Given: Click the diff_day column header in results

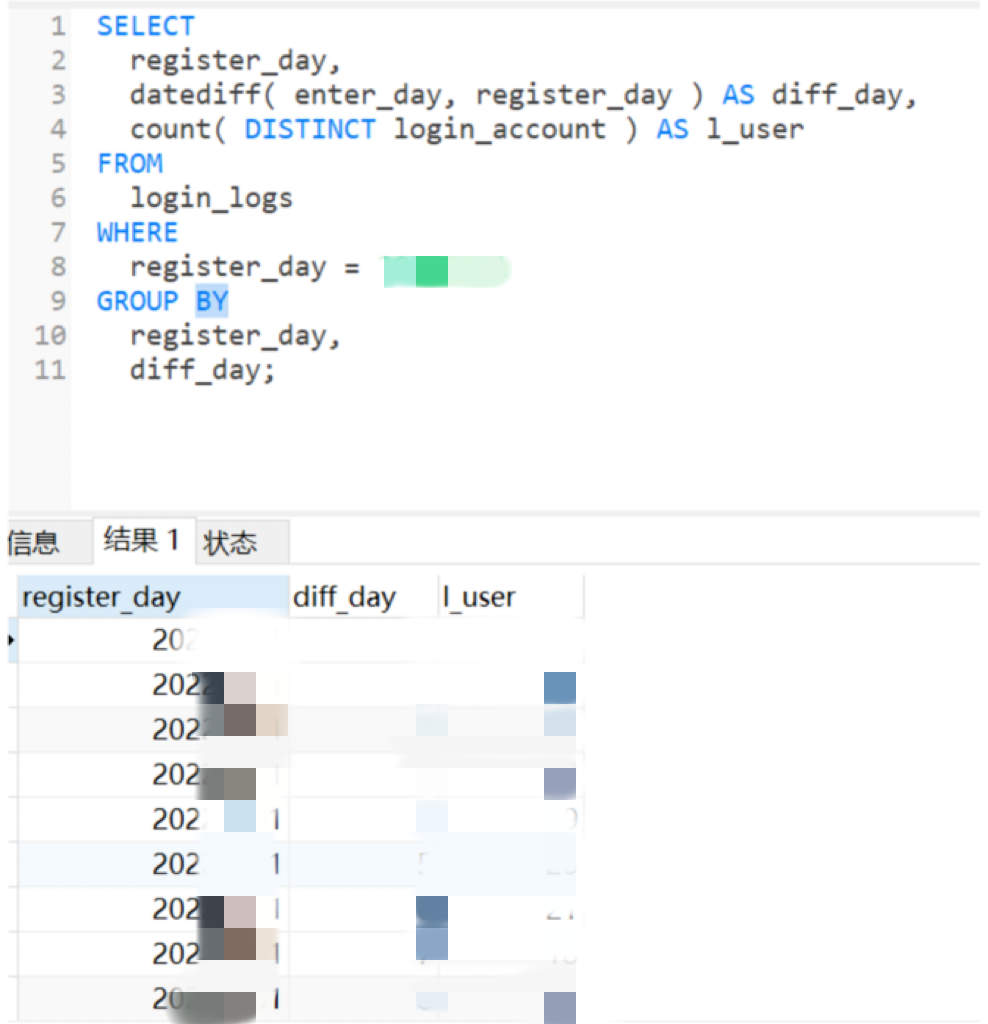Looking at the screenshot, I should click(364, 597).
